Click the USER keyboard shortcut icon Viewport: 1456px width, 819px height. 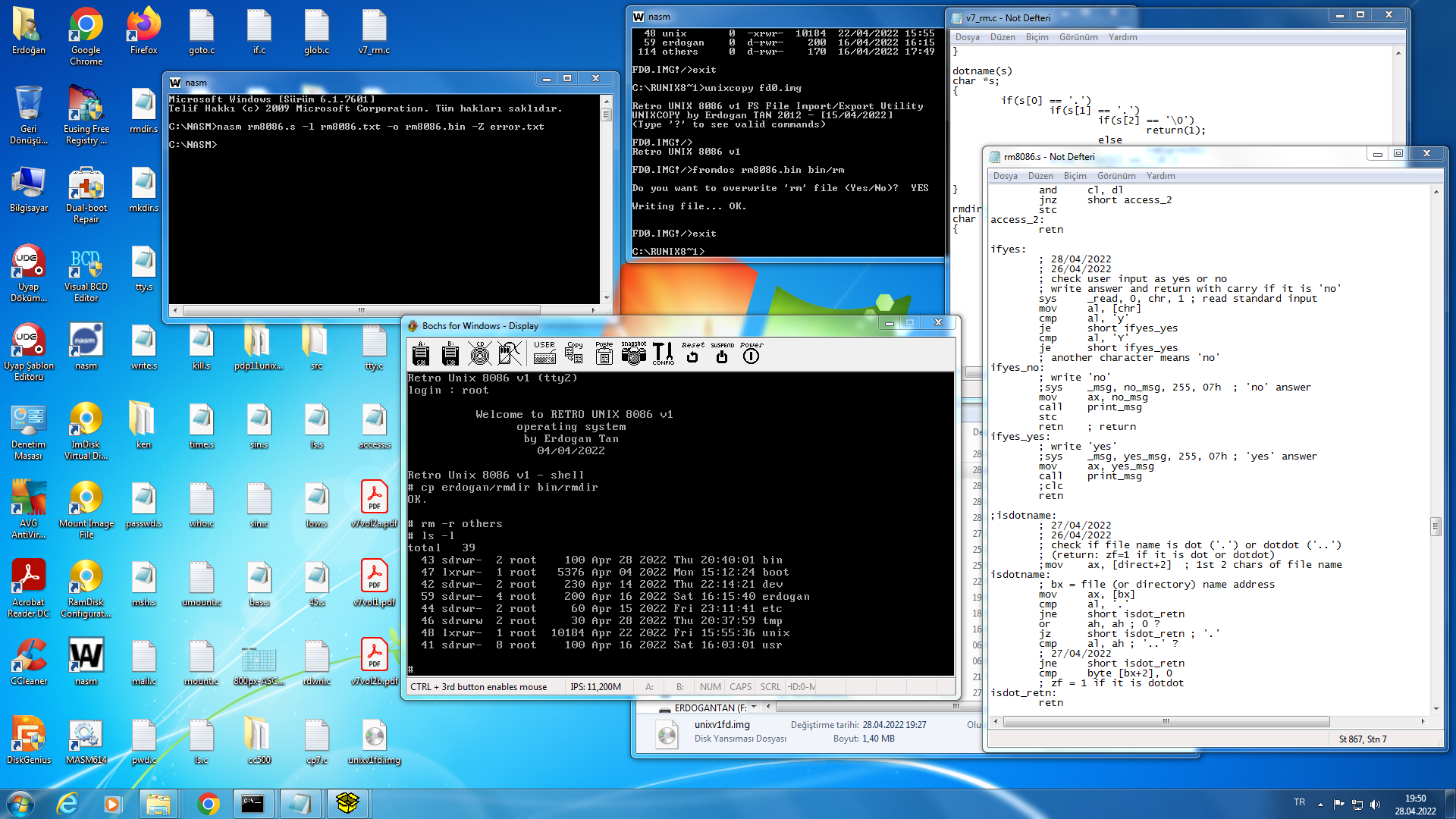(544, 353)
